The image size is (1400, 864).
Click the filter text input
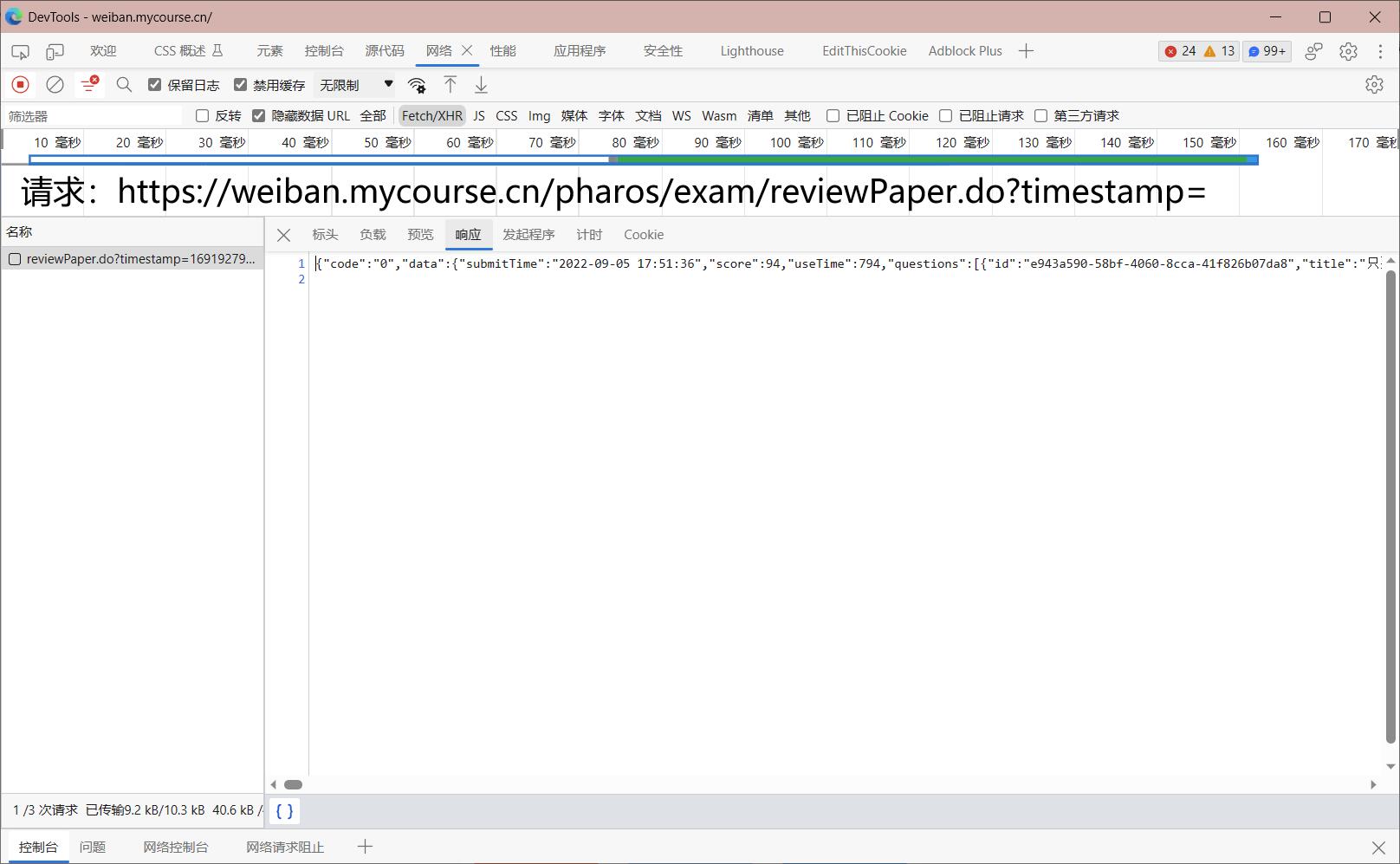tap(94, 116)
